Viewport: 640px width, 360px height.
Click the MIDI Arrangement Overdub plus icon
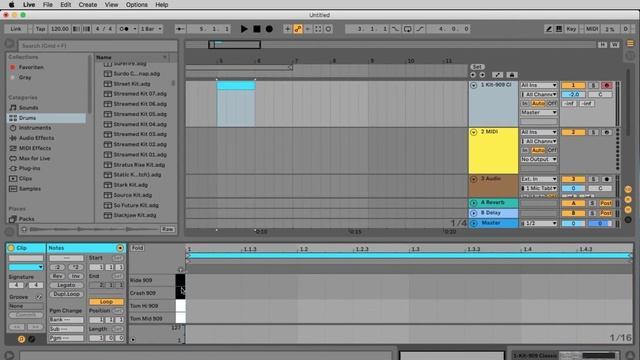coord(287,29)
